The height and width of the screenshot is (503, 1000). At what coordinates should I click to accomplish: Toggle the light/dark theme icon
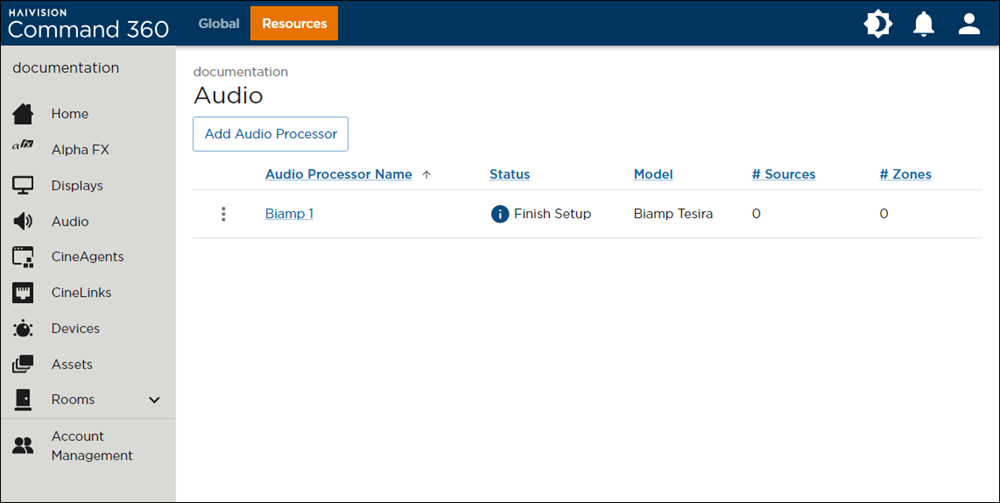[878, 24]
